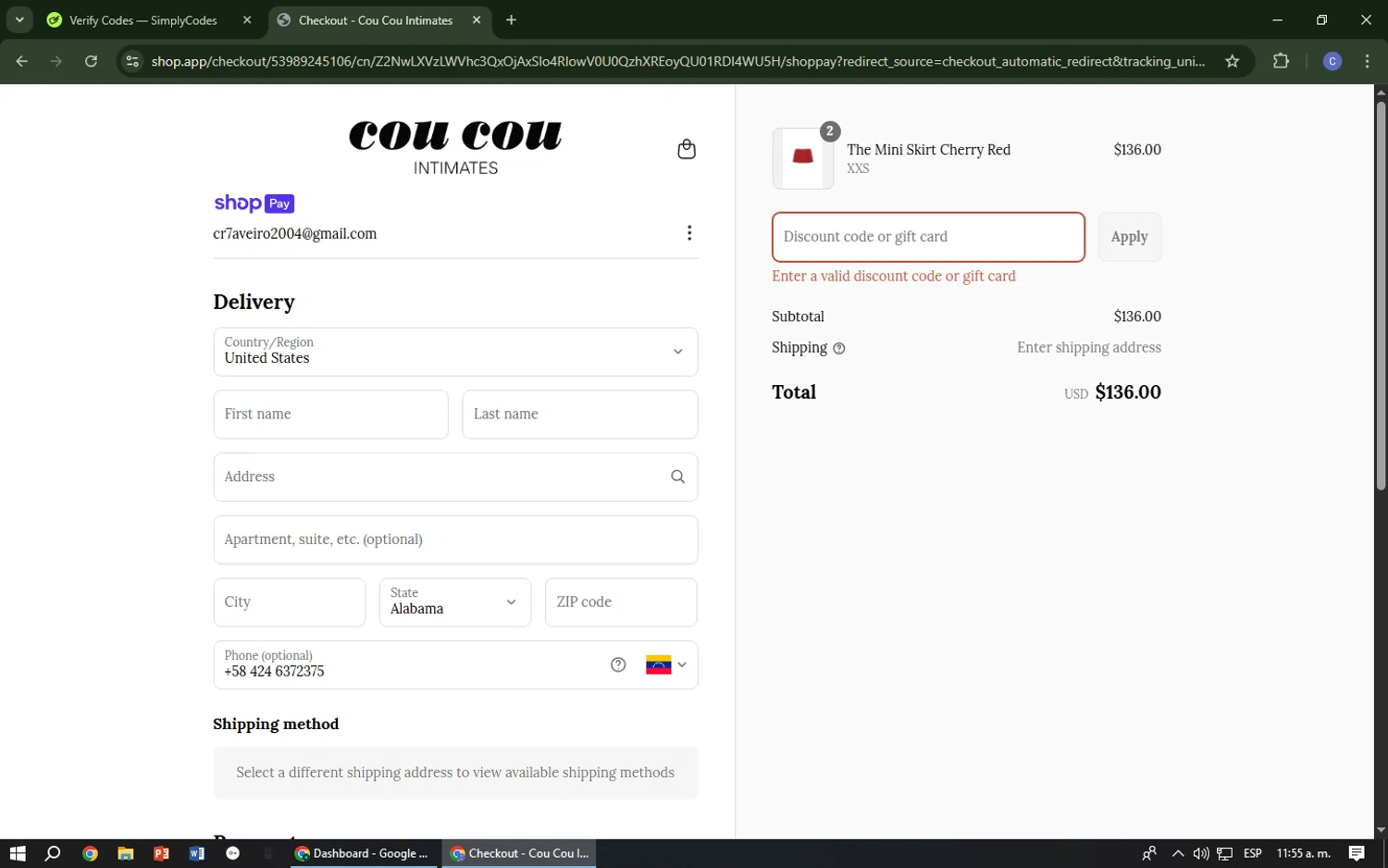This screenshot has height=868, width=1388.
Task: Open the browser extensions puzzle icon
Action: pyautogui.click(x=1281, y=61)
